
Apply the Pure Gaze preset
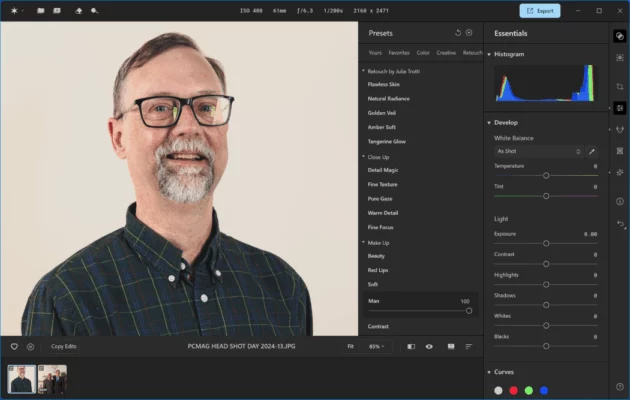point(380,198)
